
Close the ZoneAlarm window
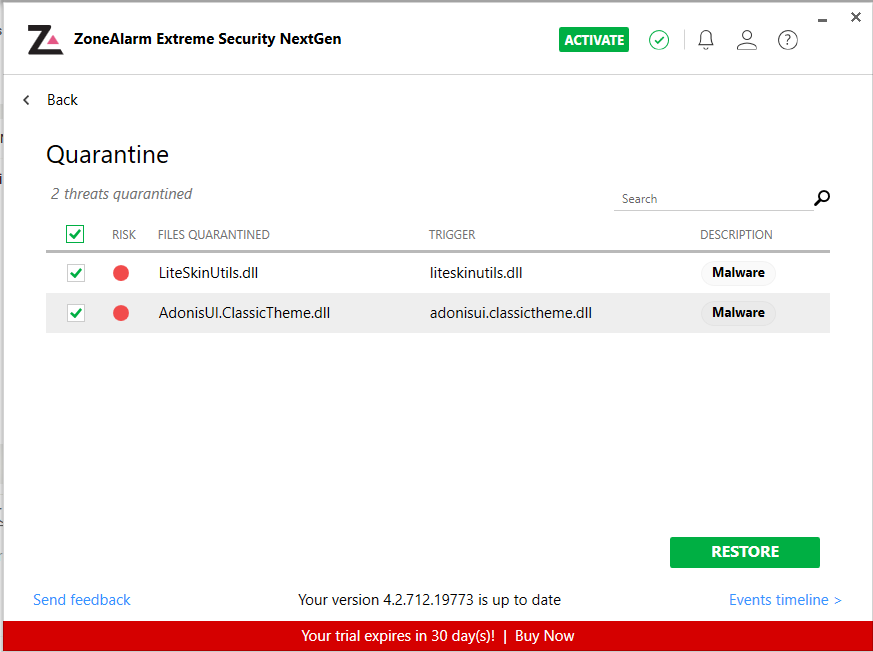pos(856,17)
